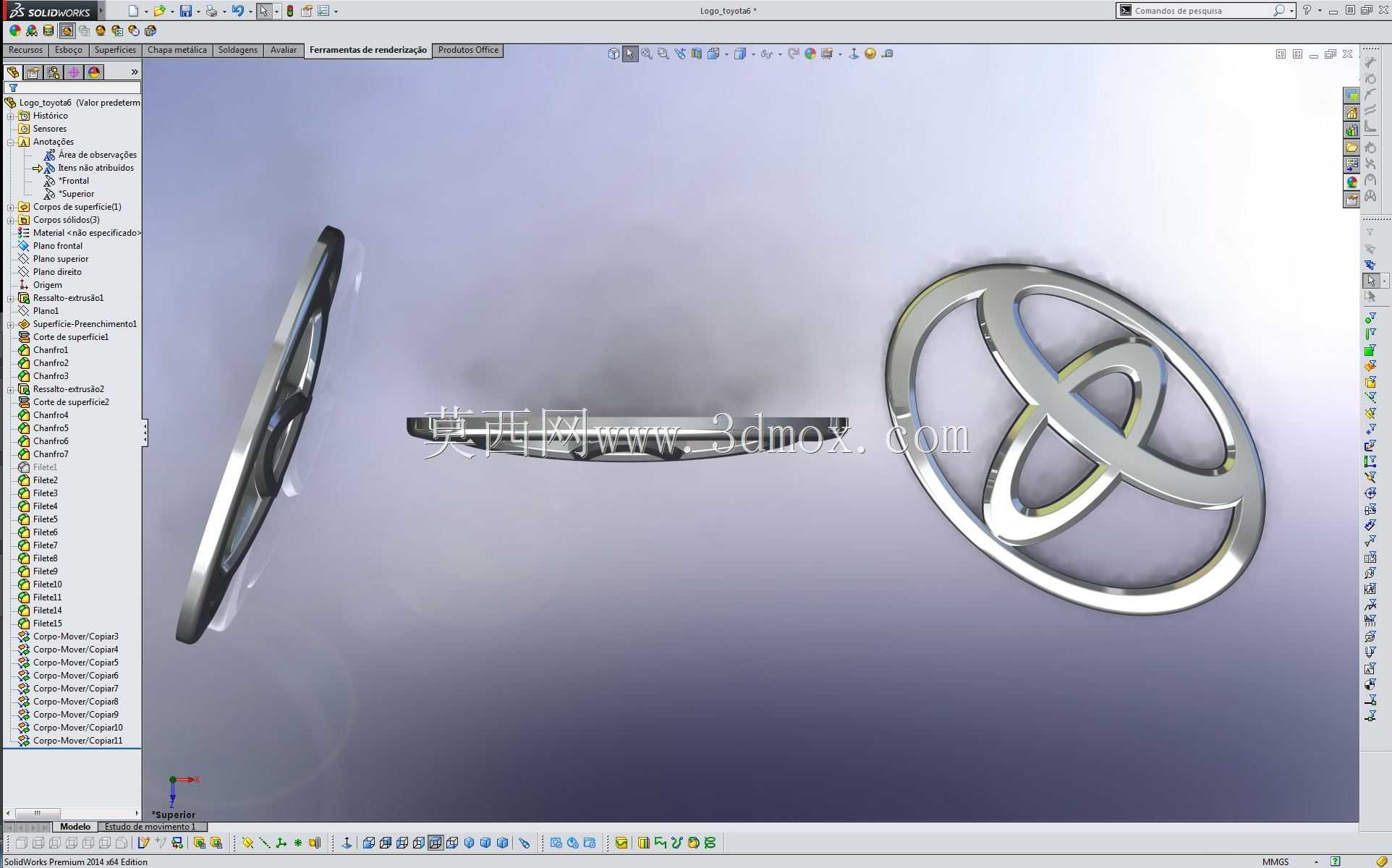
Task: Select the Corpo-Mover/Copiar11 feature
Action: coord(77,741)
